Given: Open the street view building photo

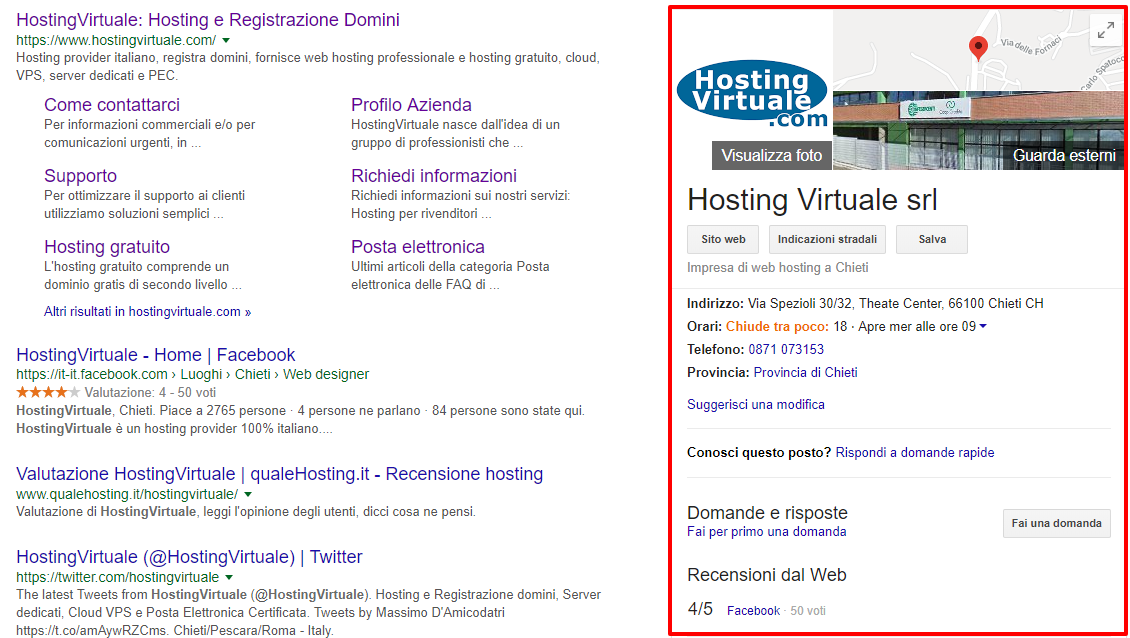Looking at the screenshot, I should pos(978,130).
